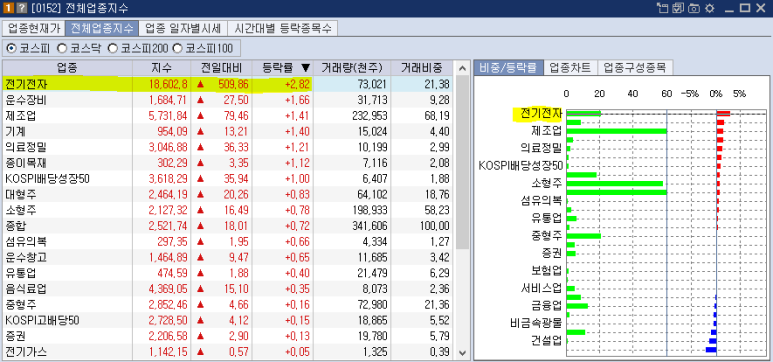The height and width of the screenshot is (362, 773).
Task: Select the 운수장비 row
Action: [227, 100]
